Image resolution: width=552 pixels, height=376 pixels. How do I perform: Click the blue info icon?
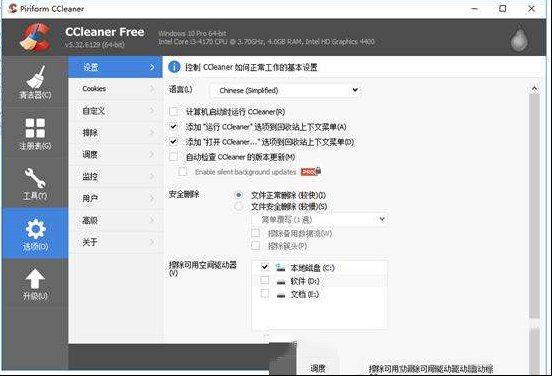174,67
